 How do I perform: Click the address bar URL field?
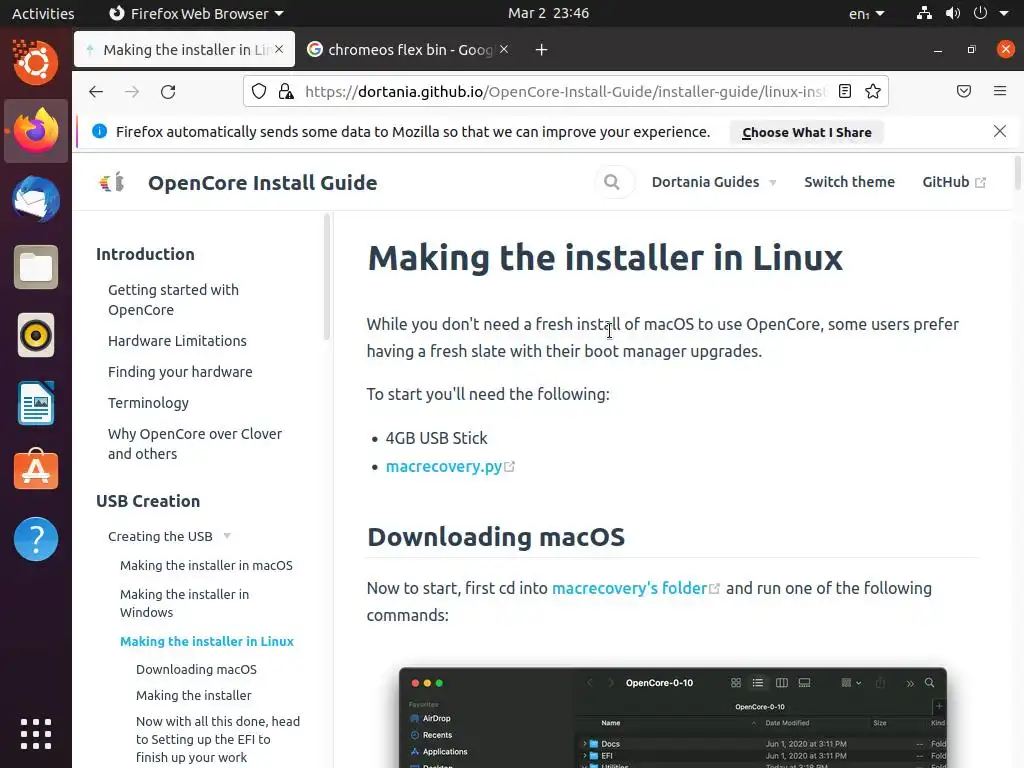pos(566,91)
